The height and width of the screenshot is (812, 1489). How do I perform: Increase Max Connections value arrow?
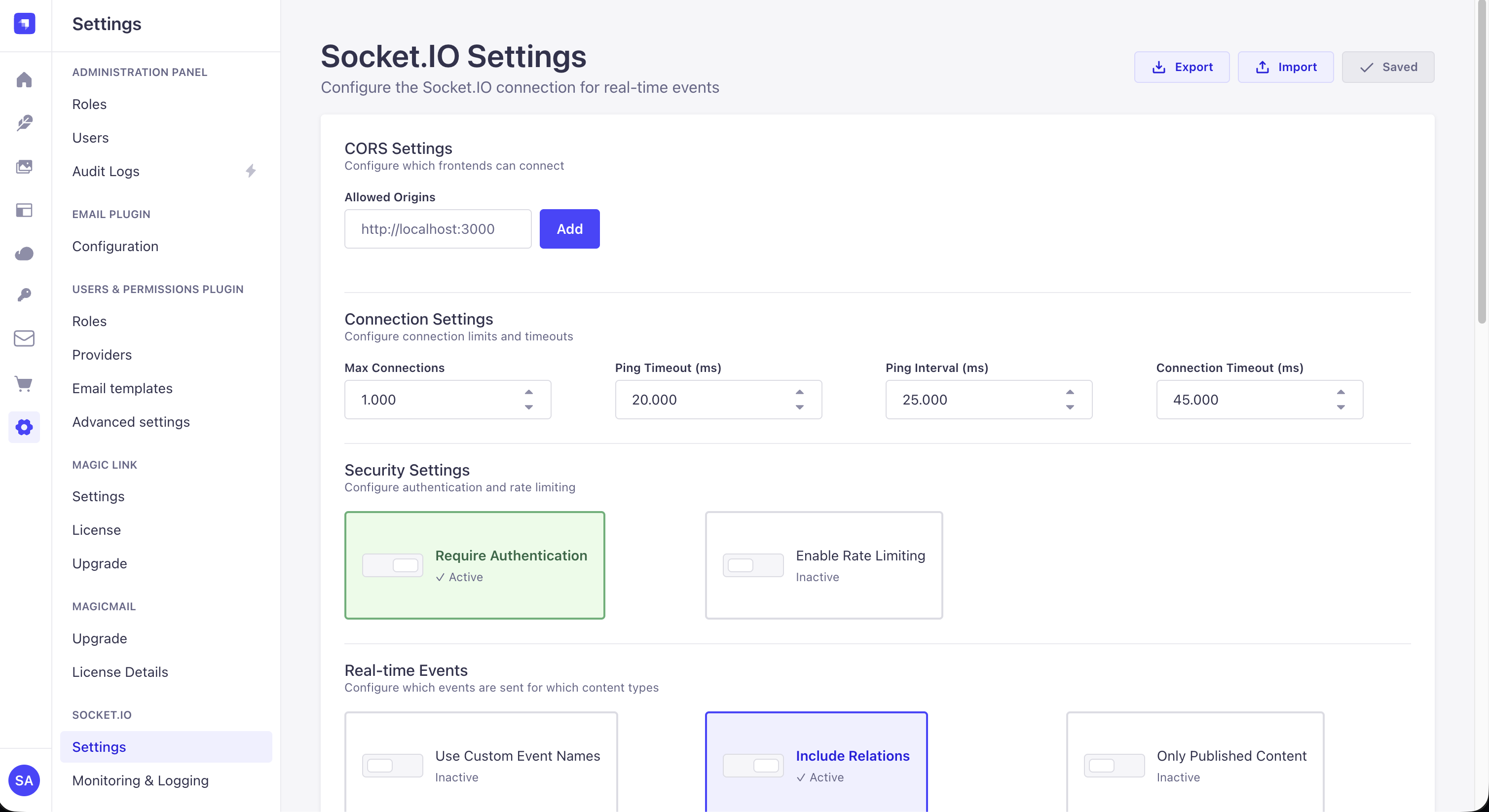(528, 392)
